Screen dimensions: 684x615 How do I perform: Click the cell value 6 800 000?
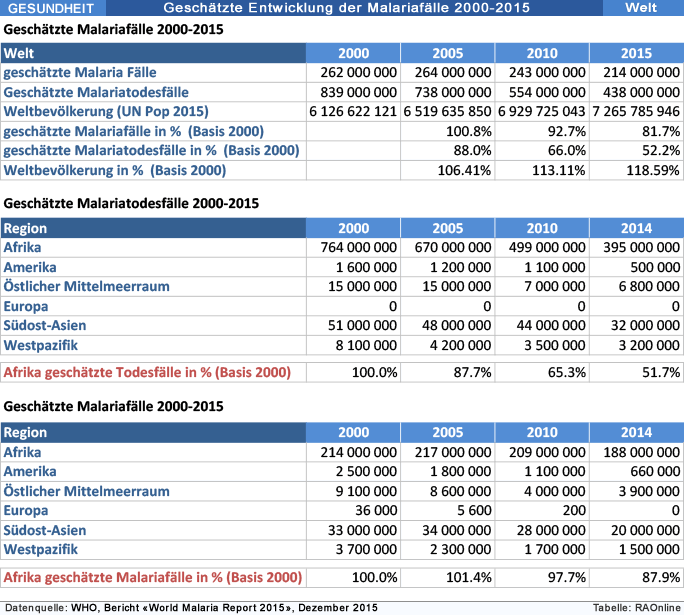[x=649, y=287]
